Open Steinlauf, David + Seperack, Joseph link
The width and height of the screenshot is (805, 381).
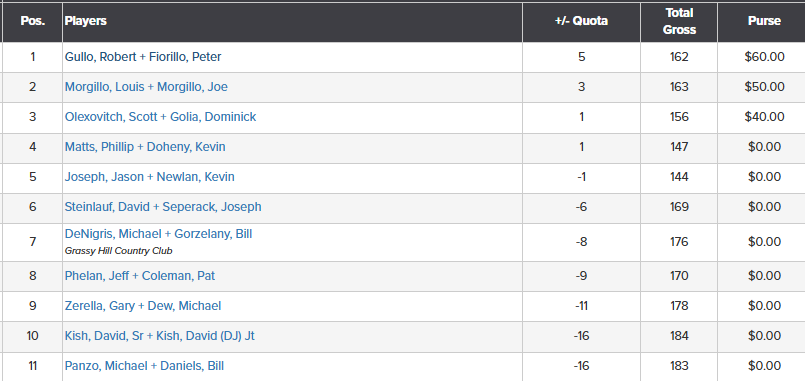163,206
